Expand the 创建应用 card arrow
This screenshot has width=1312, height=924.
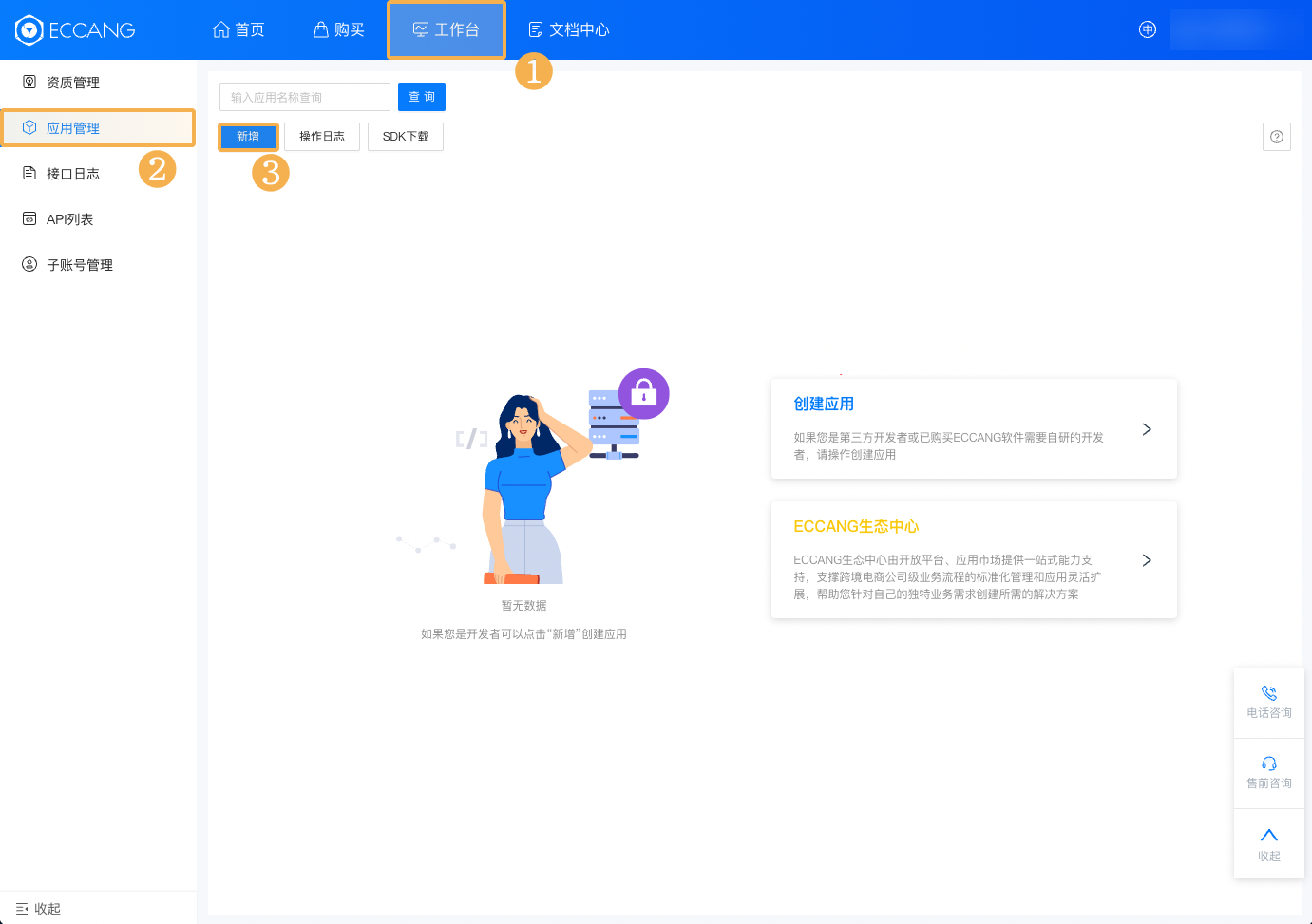click(x=1147, y=429)
